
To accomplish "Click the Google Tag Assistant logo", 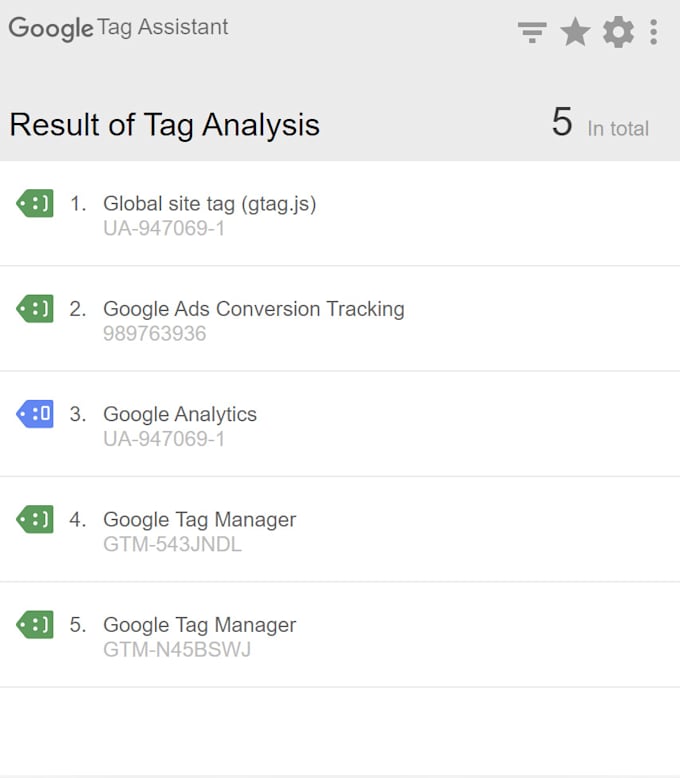I will [x=118, y=28].
